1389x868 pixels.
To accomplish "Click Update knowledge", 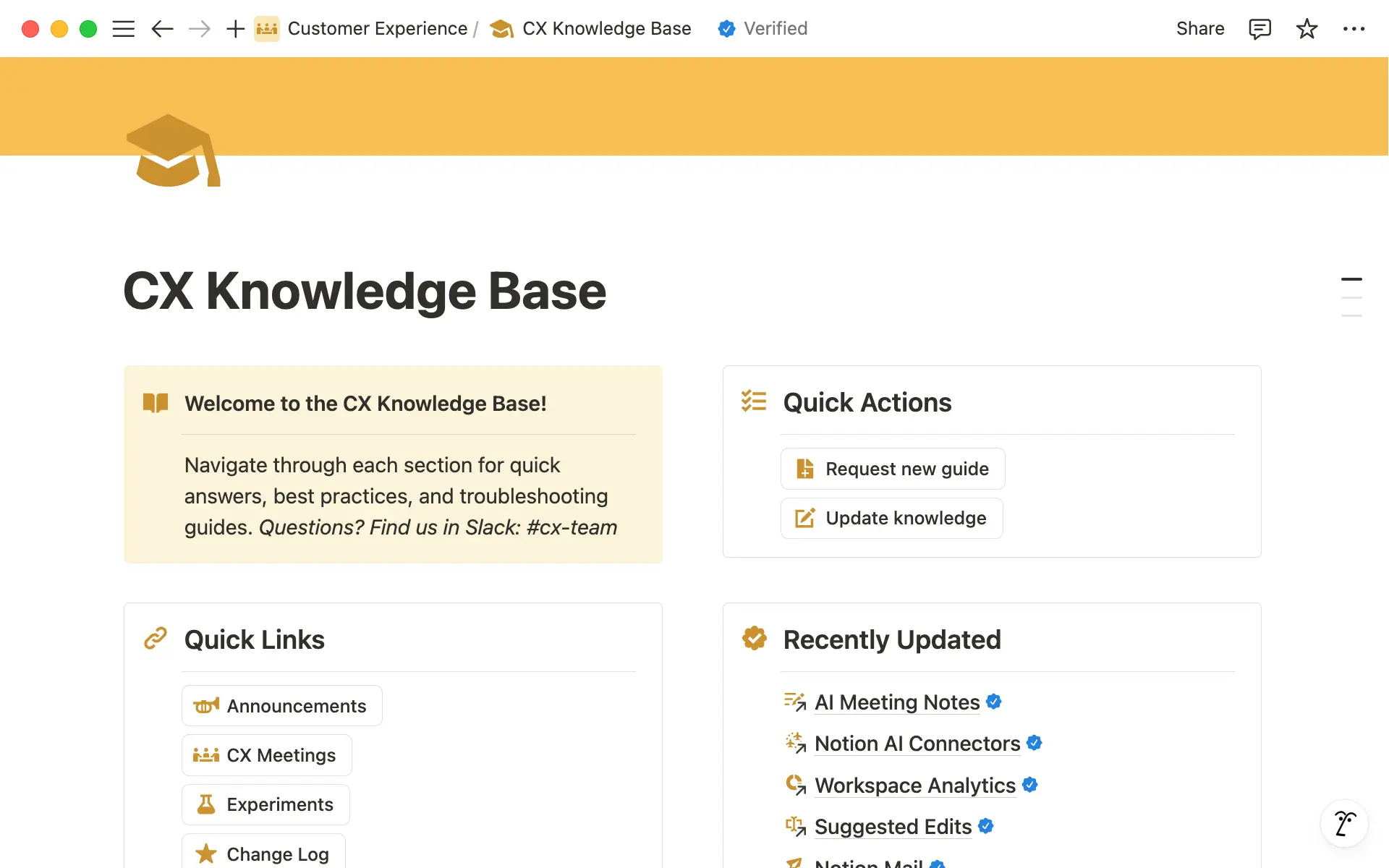I will tap(891, 518).
